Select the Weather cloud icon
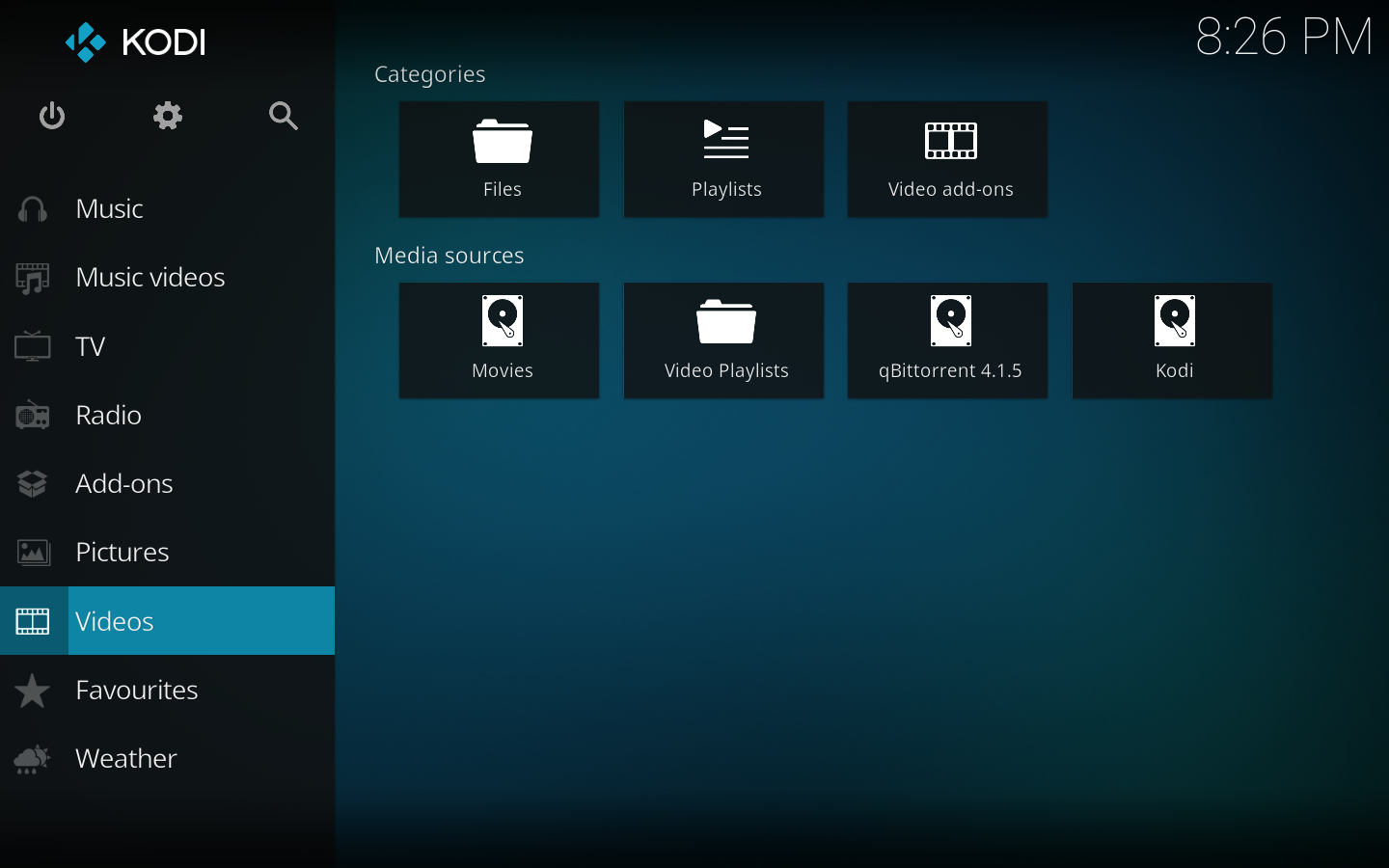The image size is (1389, 868). coord(33,759)
